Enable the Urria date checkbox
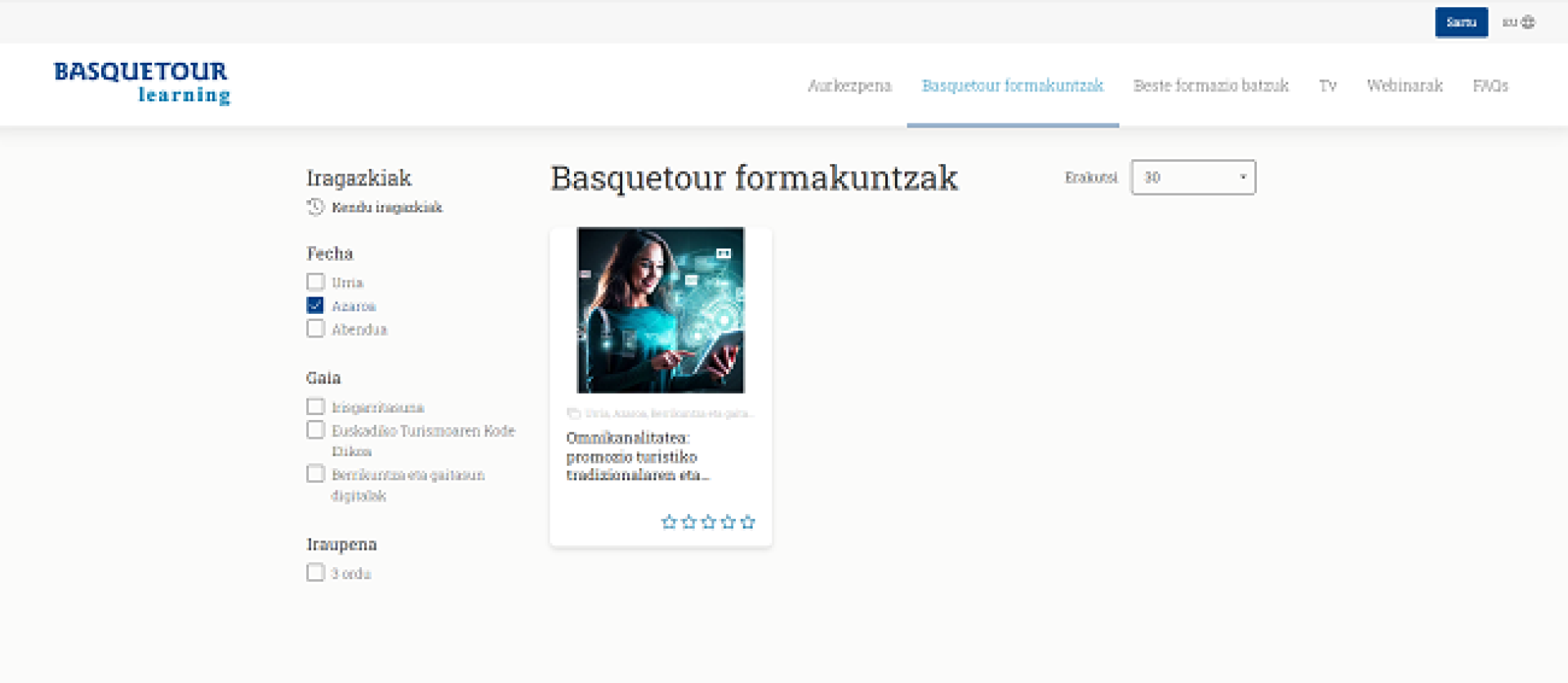Viewport: 1568px width, 683px height. tap(315, 282)
